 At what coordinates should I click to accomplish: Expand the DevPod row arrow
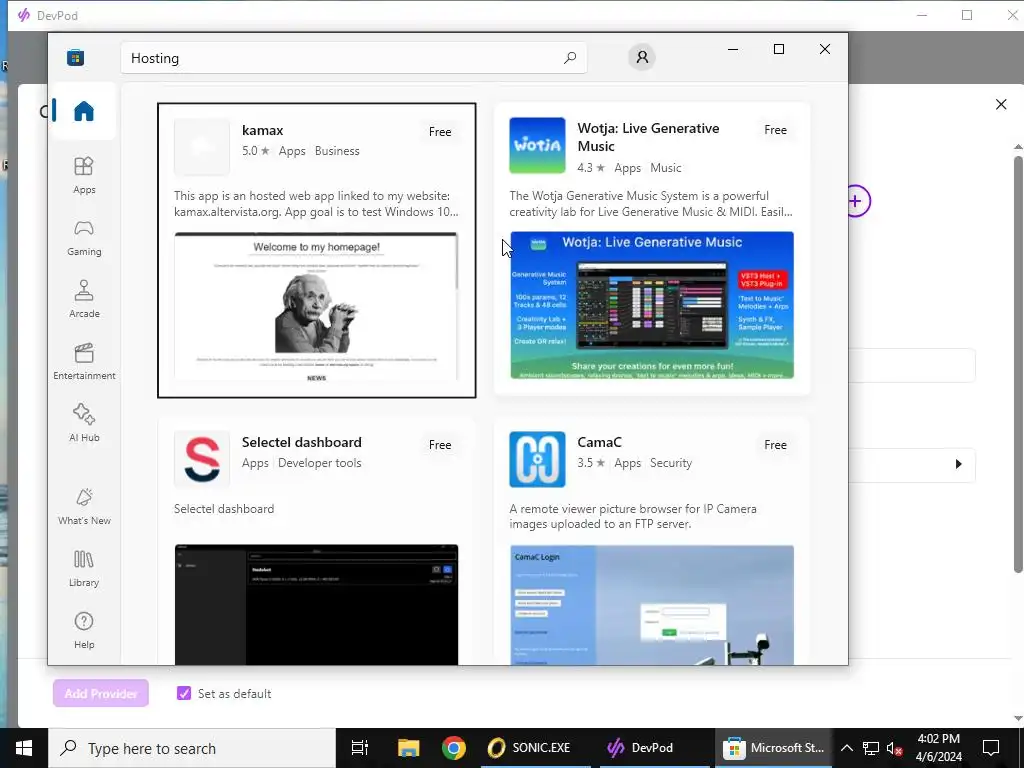point(958,464)
